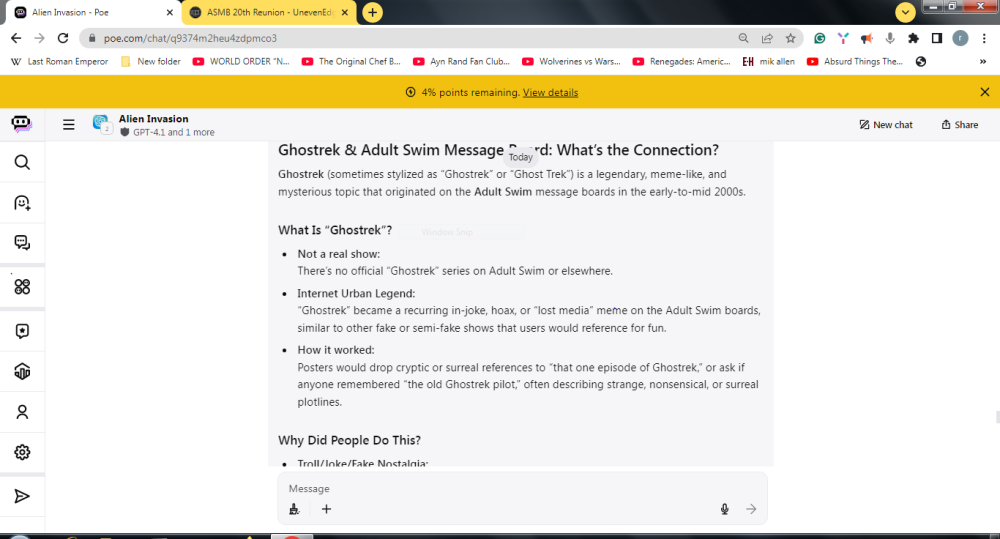Open the Renegades: Americ... bookmark
Screen dimensions: 1000x539
click(x=682, y=62)
